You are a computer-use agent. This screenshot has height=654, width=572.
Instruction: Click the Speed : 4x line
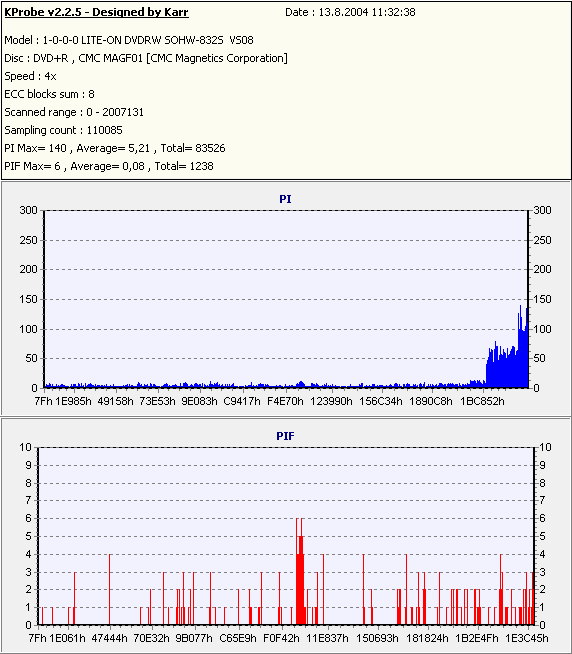click(30, 76)
